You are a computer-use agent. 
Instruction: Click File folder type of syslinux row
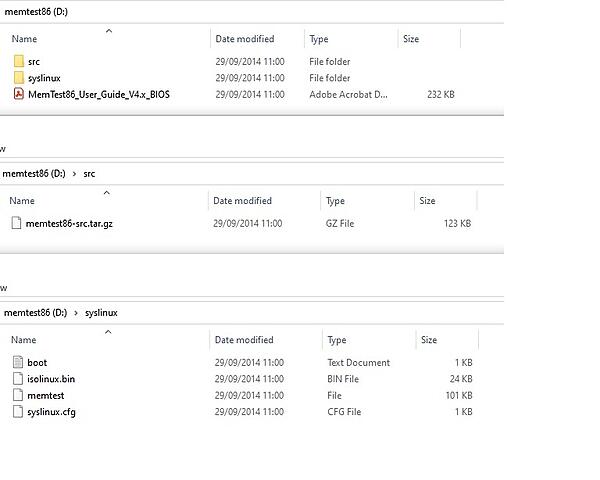pyautogui.click(x=329, y=78)
